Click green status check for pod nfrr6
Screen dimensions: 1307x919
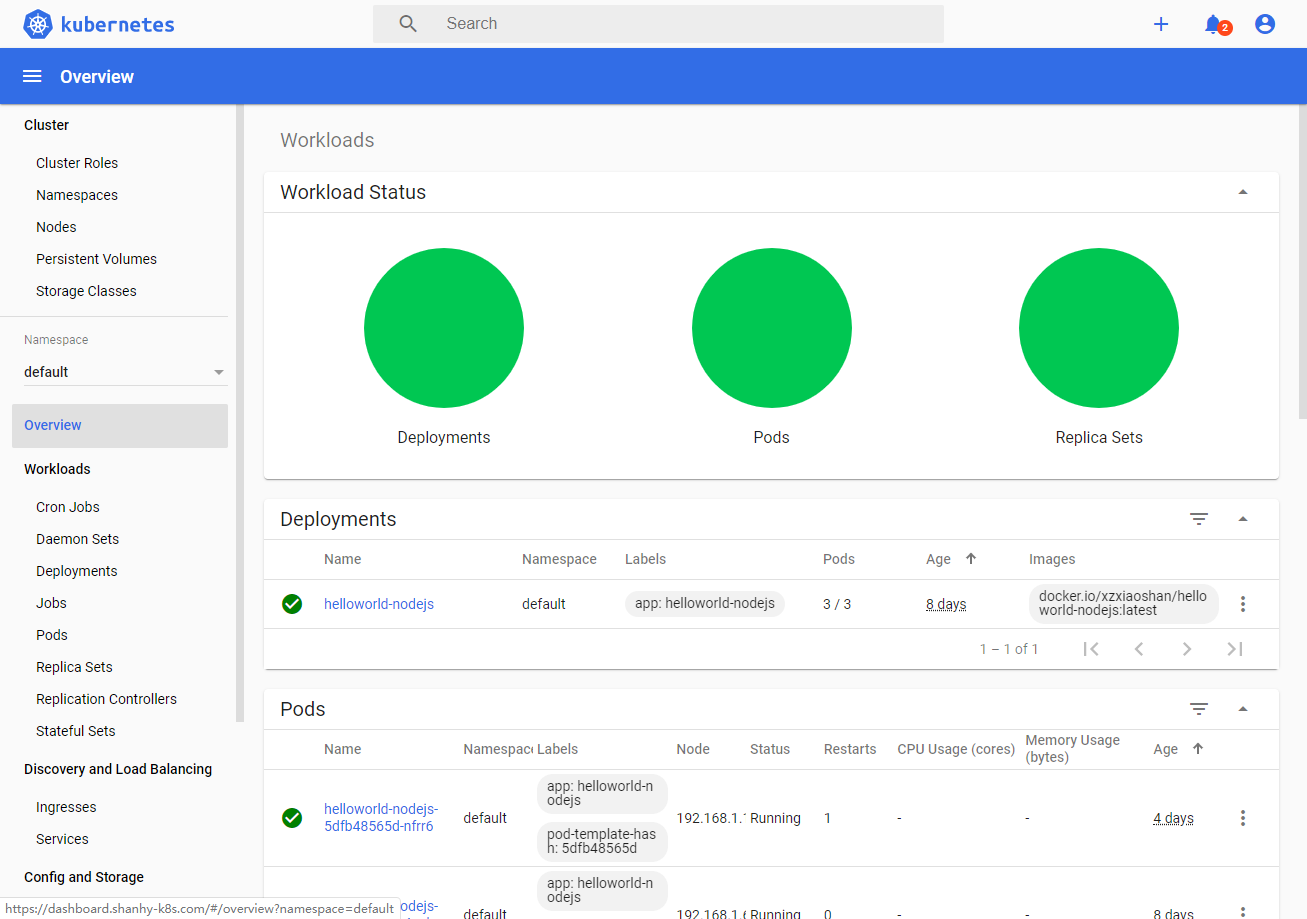tap(292, 818)
